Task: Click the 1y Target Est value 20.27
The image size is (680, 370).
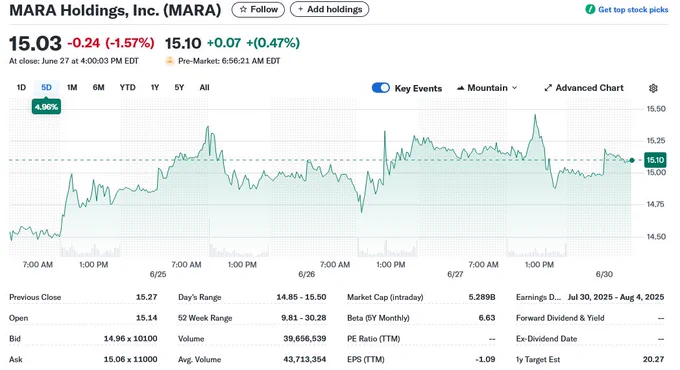Action: tap(654, 360)
